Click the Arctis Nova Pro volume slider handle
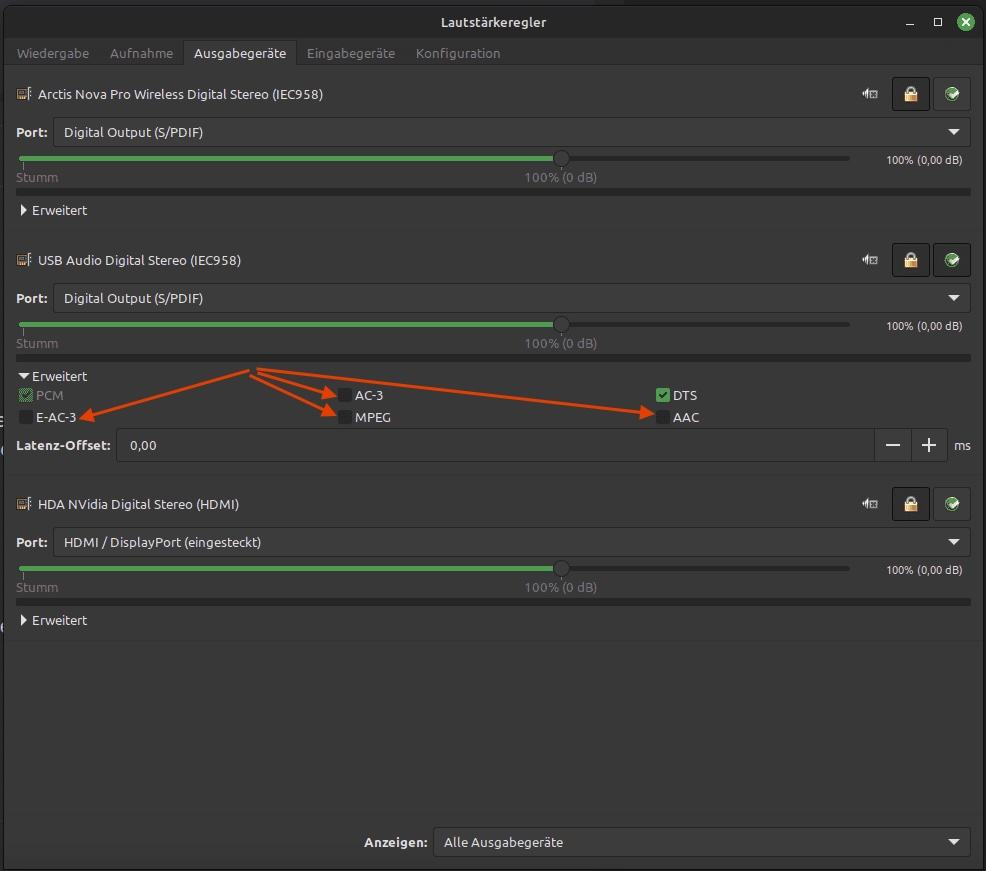 (562, 158)
